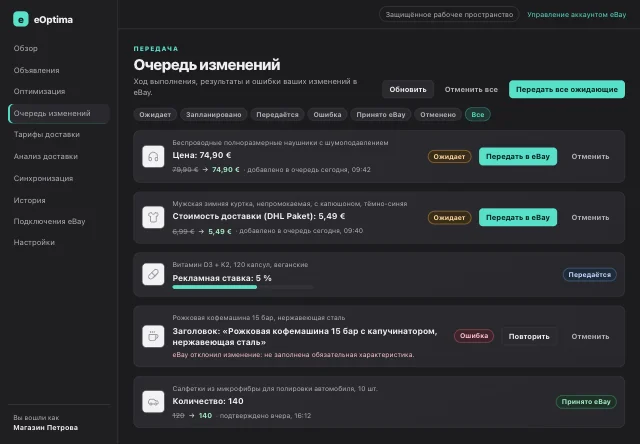This screenshot has height=444, width=640.
Task: Cancel the jacket delivery cost change
Action: (x=590, y=218)
